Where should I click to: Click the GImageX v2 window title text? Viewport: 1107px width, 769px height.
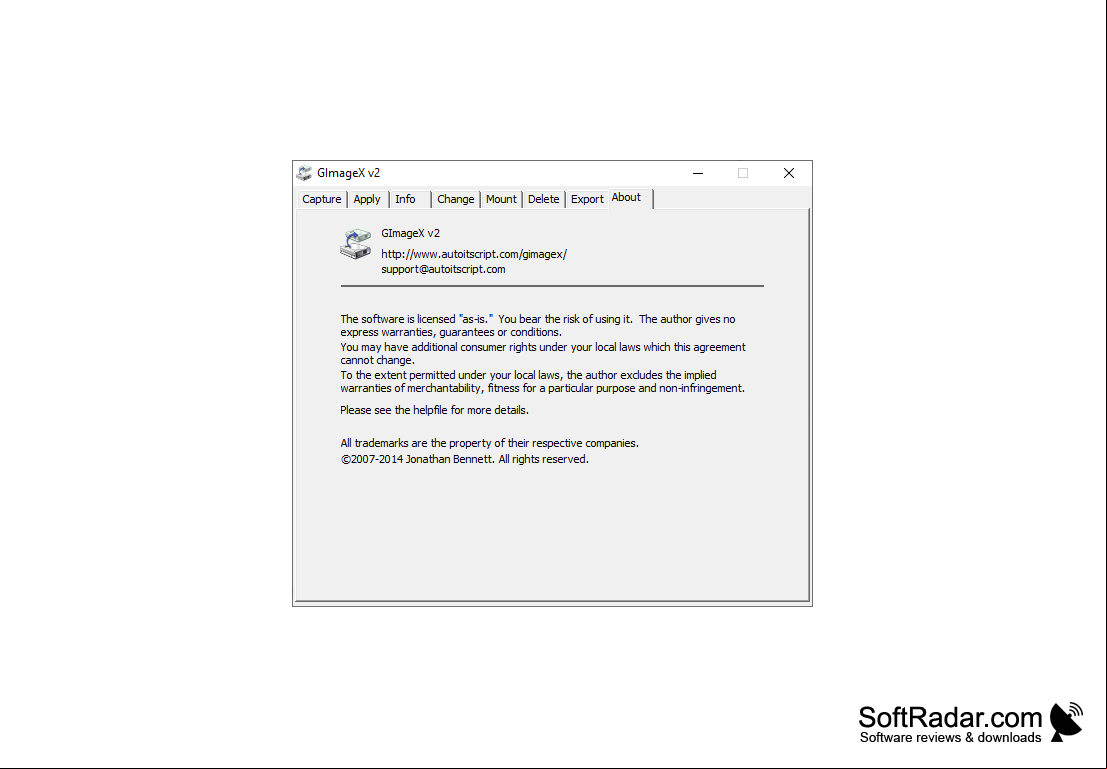point(348,173)
